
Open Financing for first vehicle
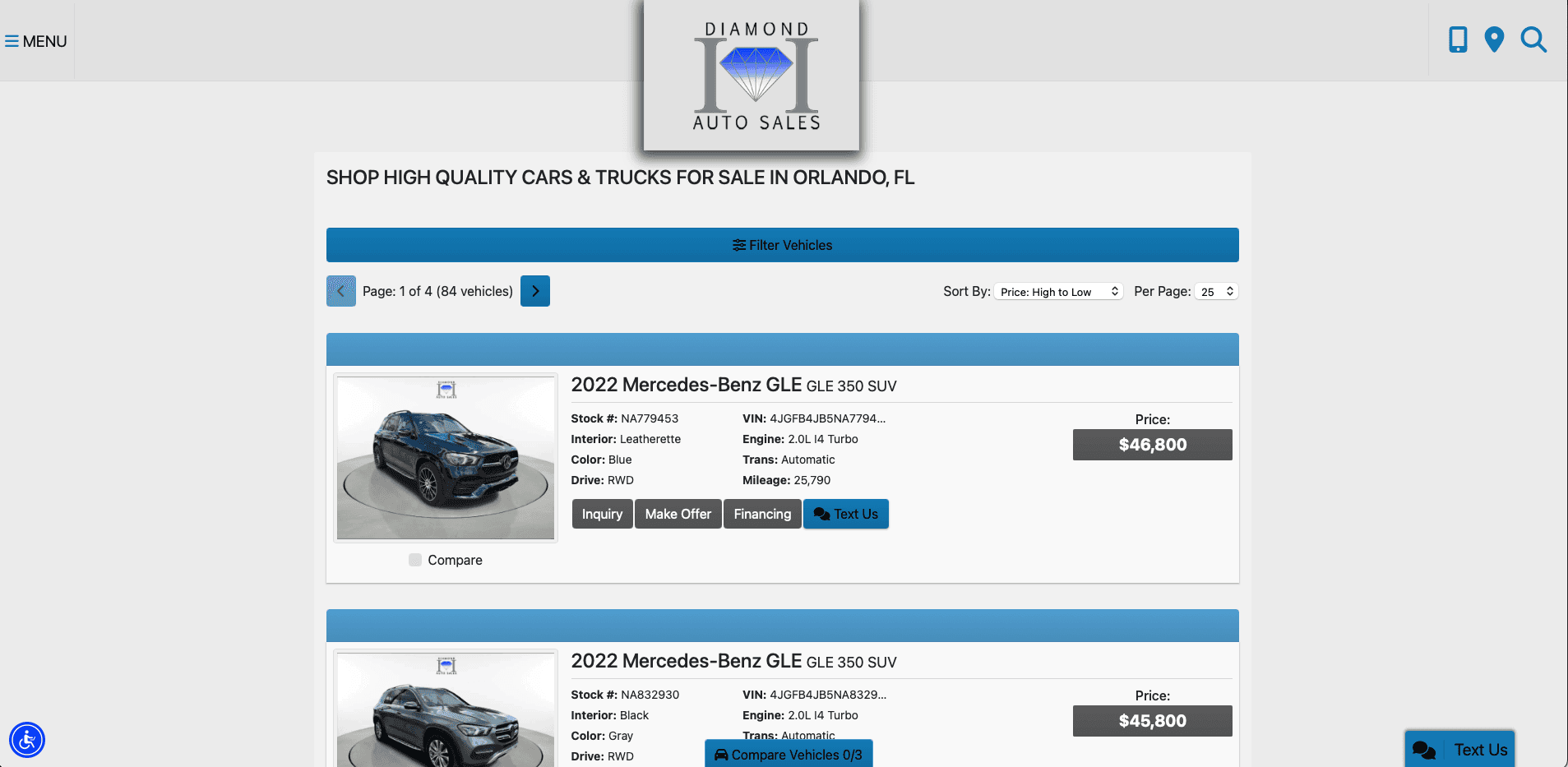pos(762,514)
